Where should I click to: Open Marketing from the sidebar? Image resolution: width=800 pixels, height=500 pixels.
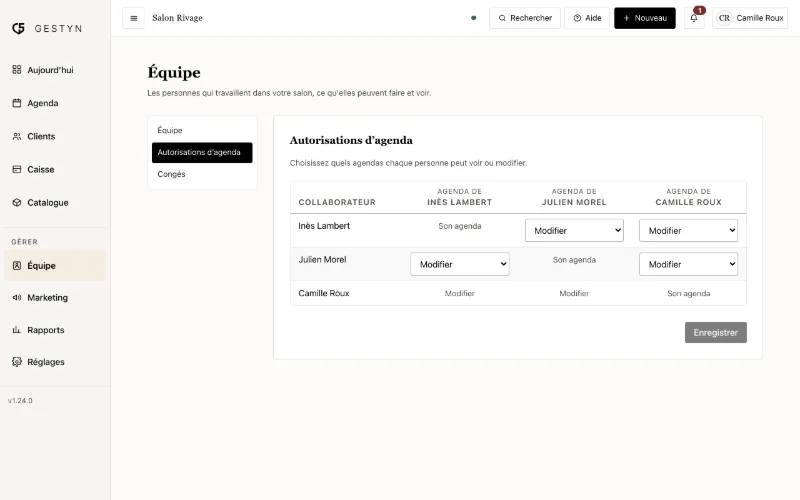[55, 297]
